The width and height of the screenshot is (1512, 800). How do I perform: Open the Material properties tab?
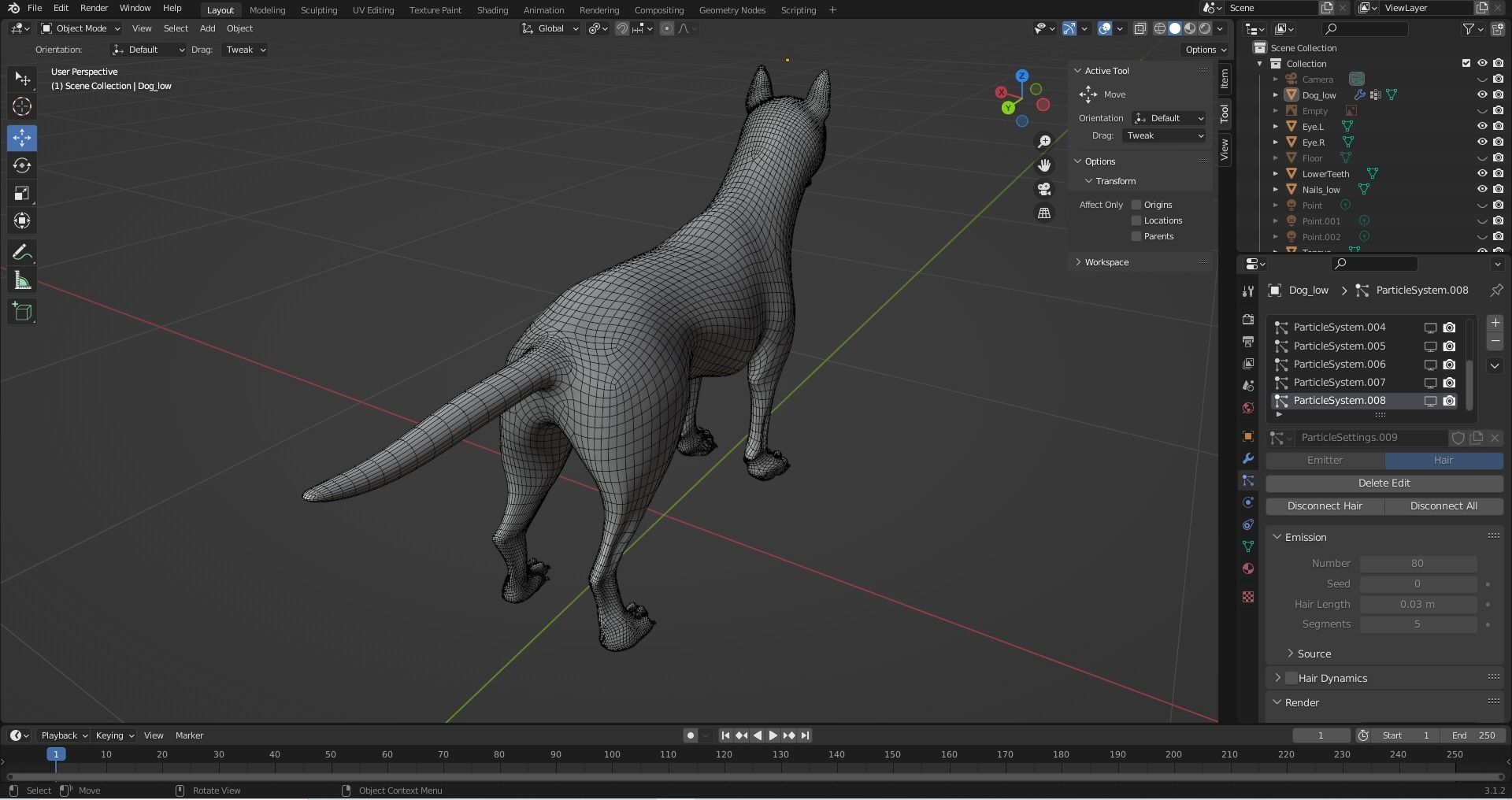tap(1247, 569)
